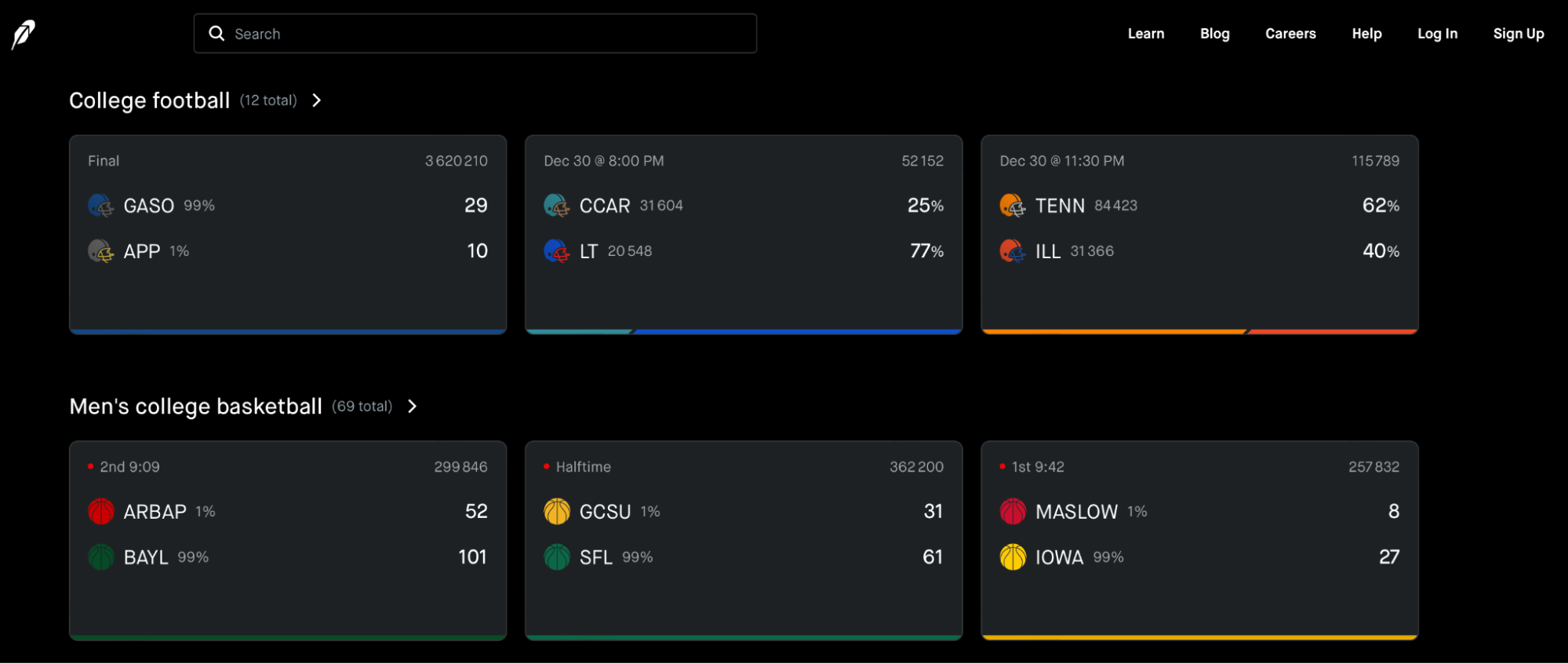The image size is (1568, 664).
Task: Click the SFL green basketball icon
Action: pos(557,557)
